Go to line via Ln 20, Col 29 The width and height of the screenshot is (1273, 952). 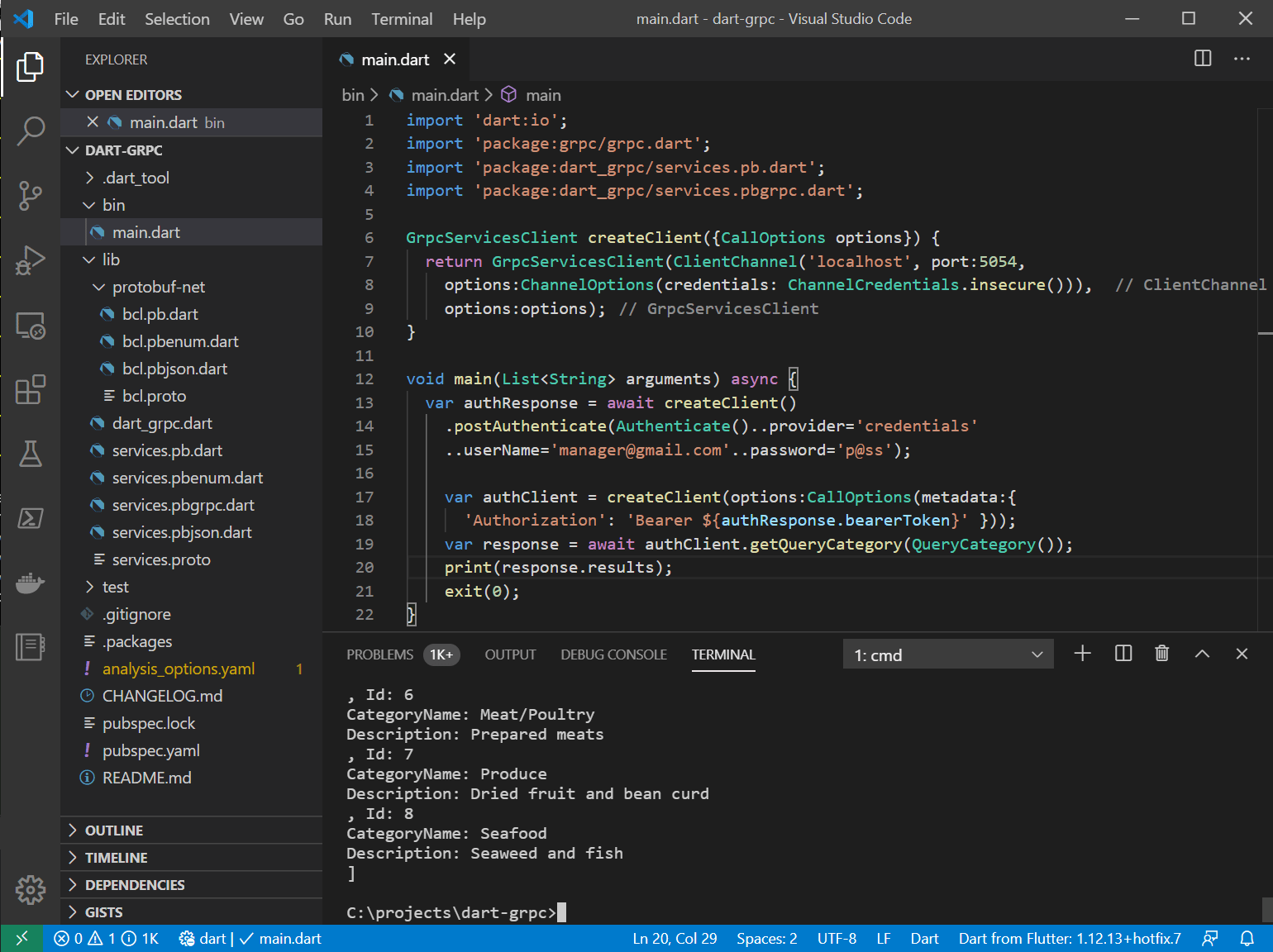pos(675,939)
